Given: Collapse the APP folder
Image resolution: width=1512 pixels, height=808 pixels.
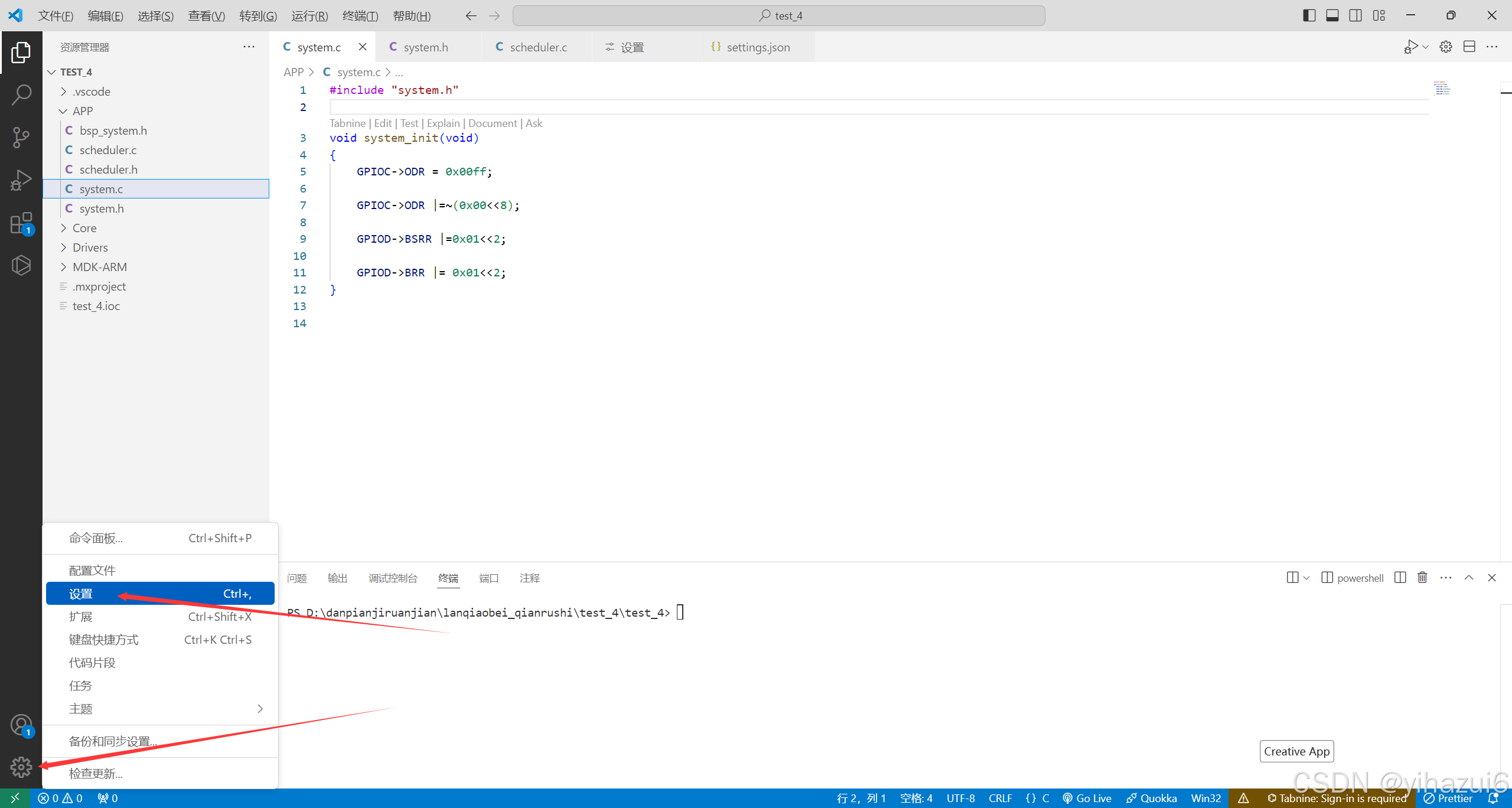Looking at the screenshot, I should [x=83, y=111].
